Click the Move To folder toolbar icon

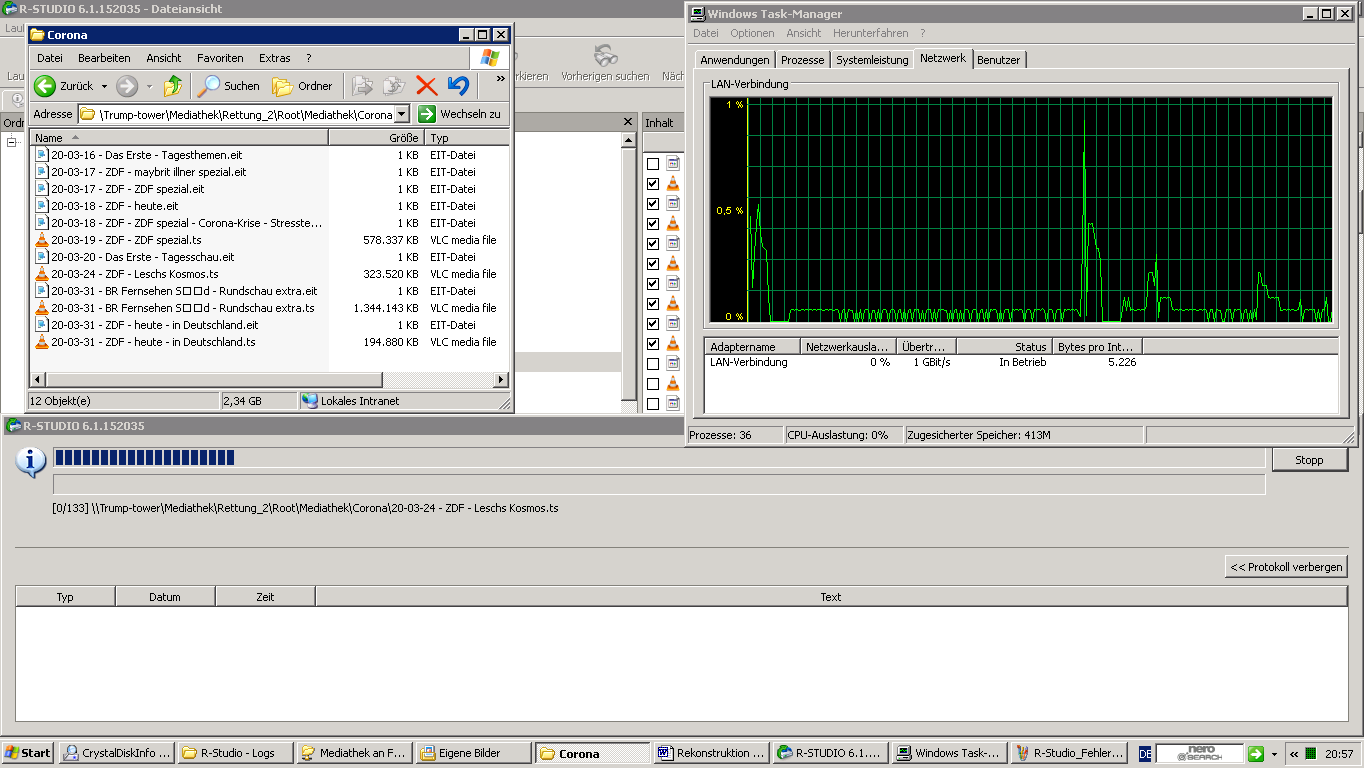tap(363, 86)
